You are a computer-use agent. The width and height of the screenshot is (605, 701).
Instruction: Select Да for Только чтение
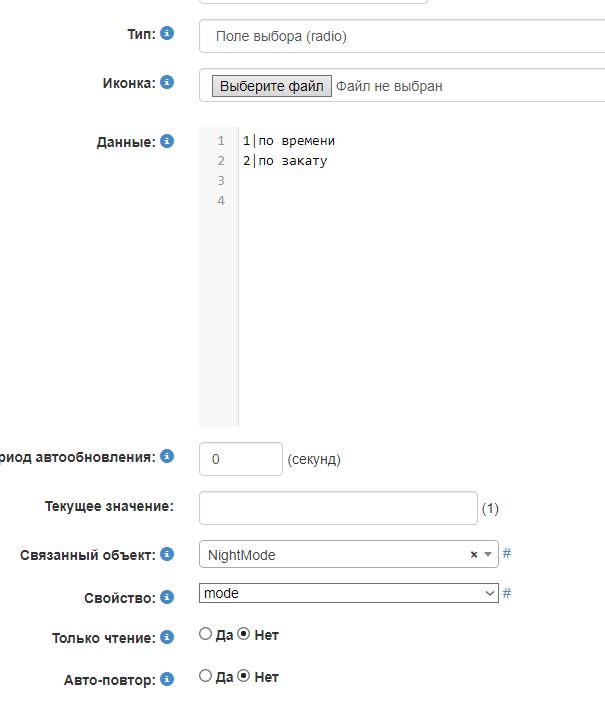tap(206, 634)
